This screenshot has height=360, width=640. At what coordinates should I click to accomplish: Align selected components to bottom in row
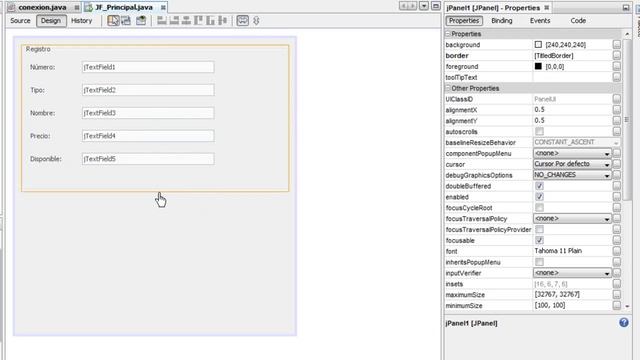coord(210,20)
